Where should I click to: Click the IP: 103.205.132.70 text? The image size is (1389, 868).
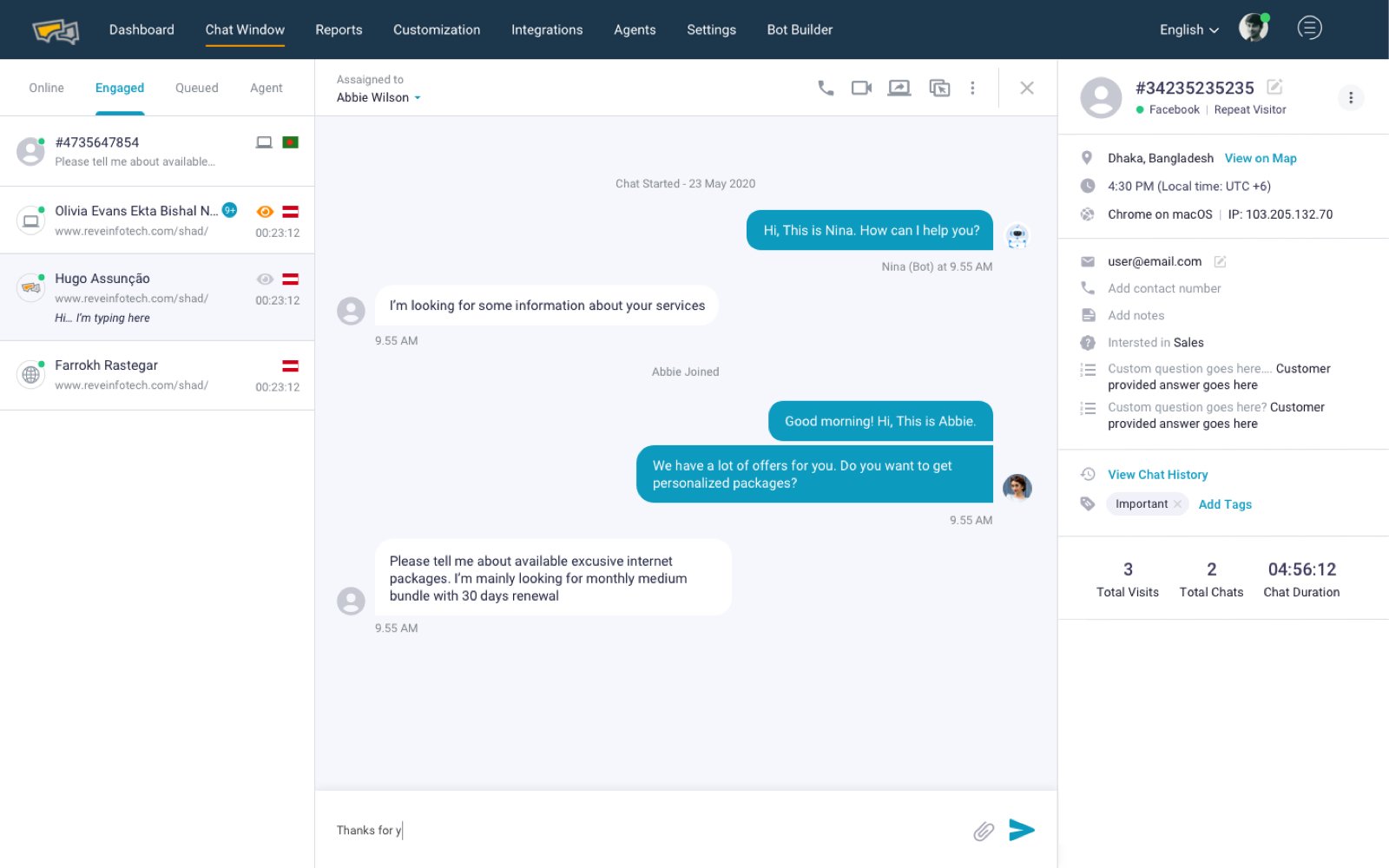pos(1280,214)
